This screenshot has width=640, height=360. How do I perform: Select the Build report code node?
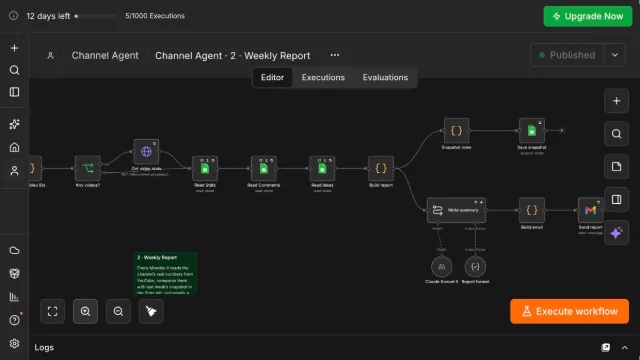tap(381, 168)
